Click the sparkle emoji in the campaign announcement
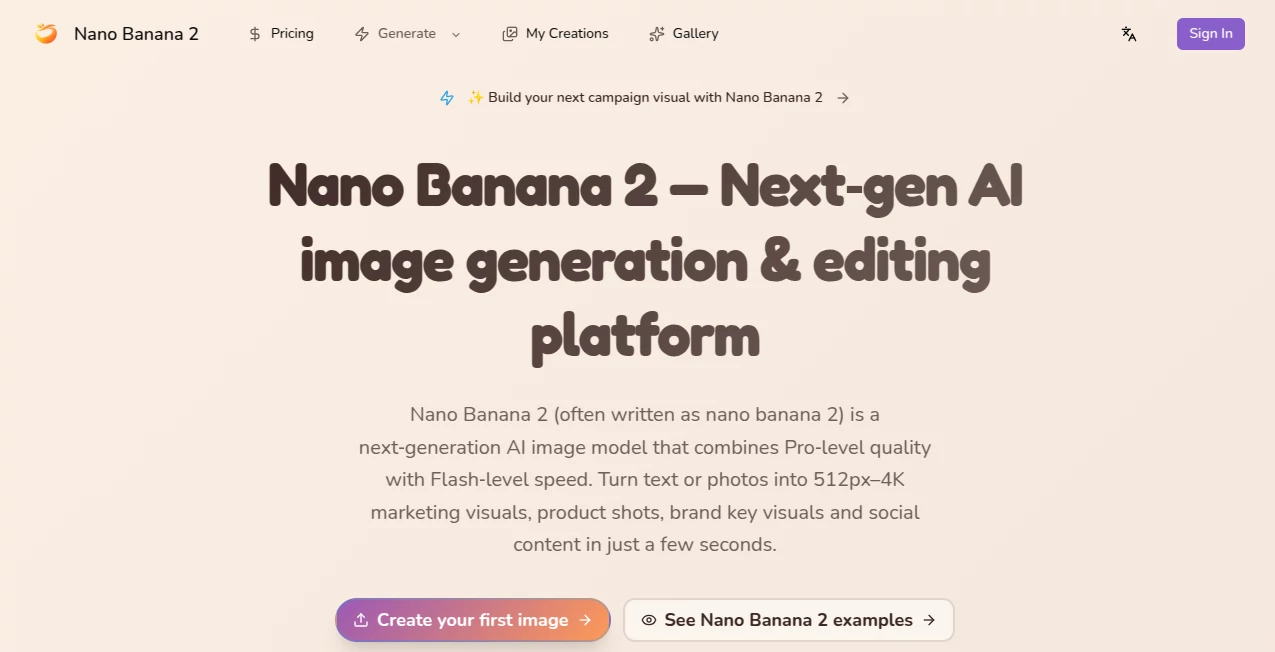This screenshot has width=1275, height=652. tap(476, 97)
